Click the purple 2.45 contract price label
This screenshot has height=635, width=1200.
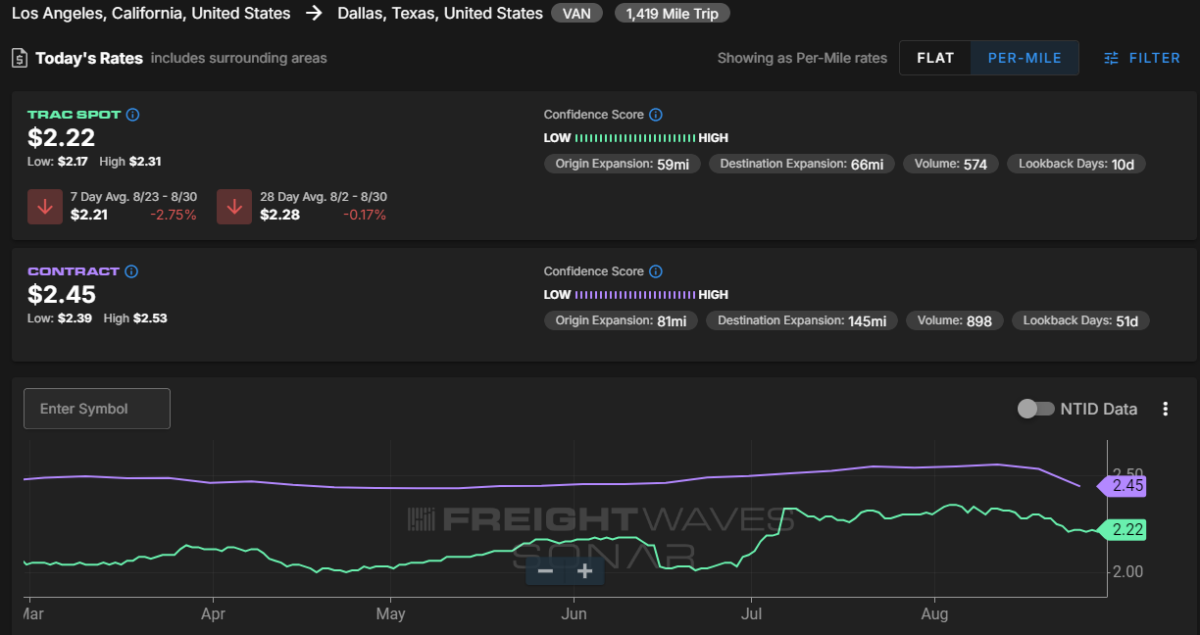pos(1121,487)
